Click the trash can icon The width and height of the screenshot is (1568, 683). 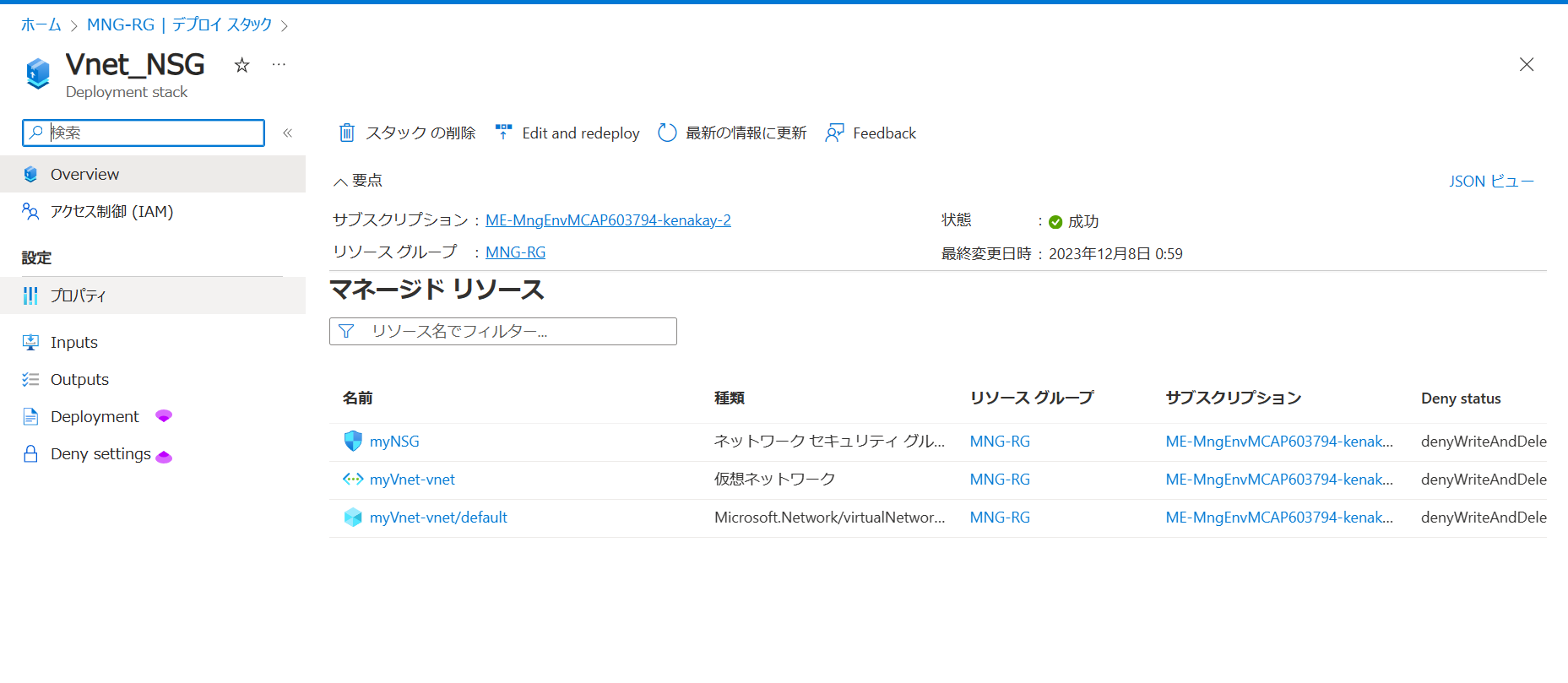[x=347, y=133]
